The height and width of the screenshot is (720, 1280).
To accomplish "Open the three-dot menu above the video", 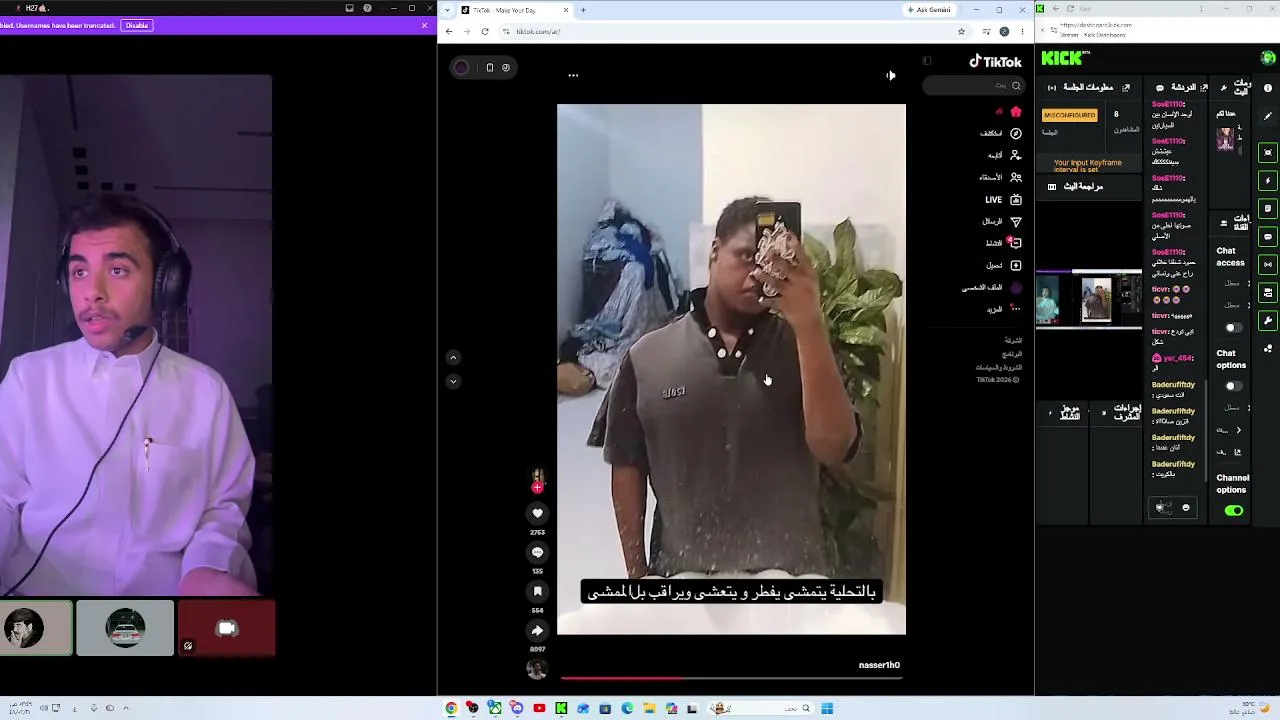I will [x=573, y=75].
